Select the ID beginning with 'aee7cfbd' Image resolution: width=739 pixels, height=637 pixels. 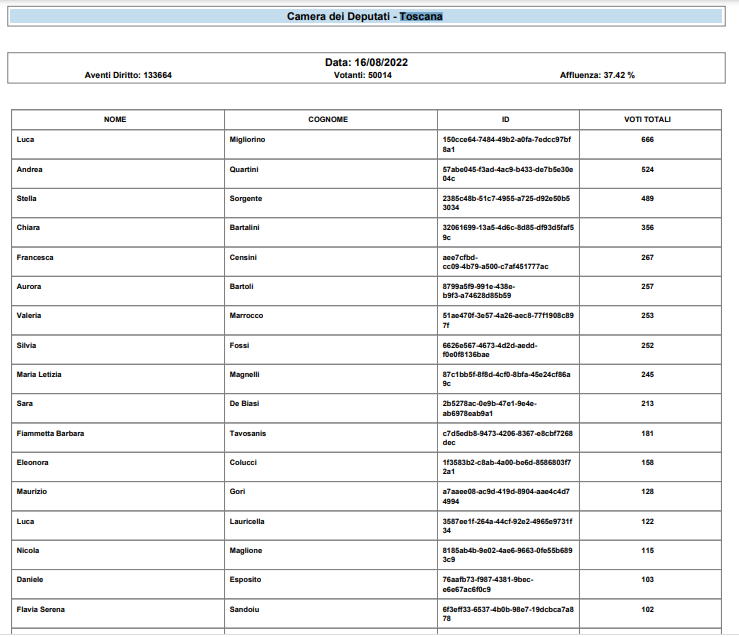tap(495, 262)
